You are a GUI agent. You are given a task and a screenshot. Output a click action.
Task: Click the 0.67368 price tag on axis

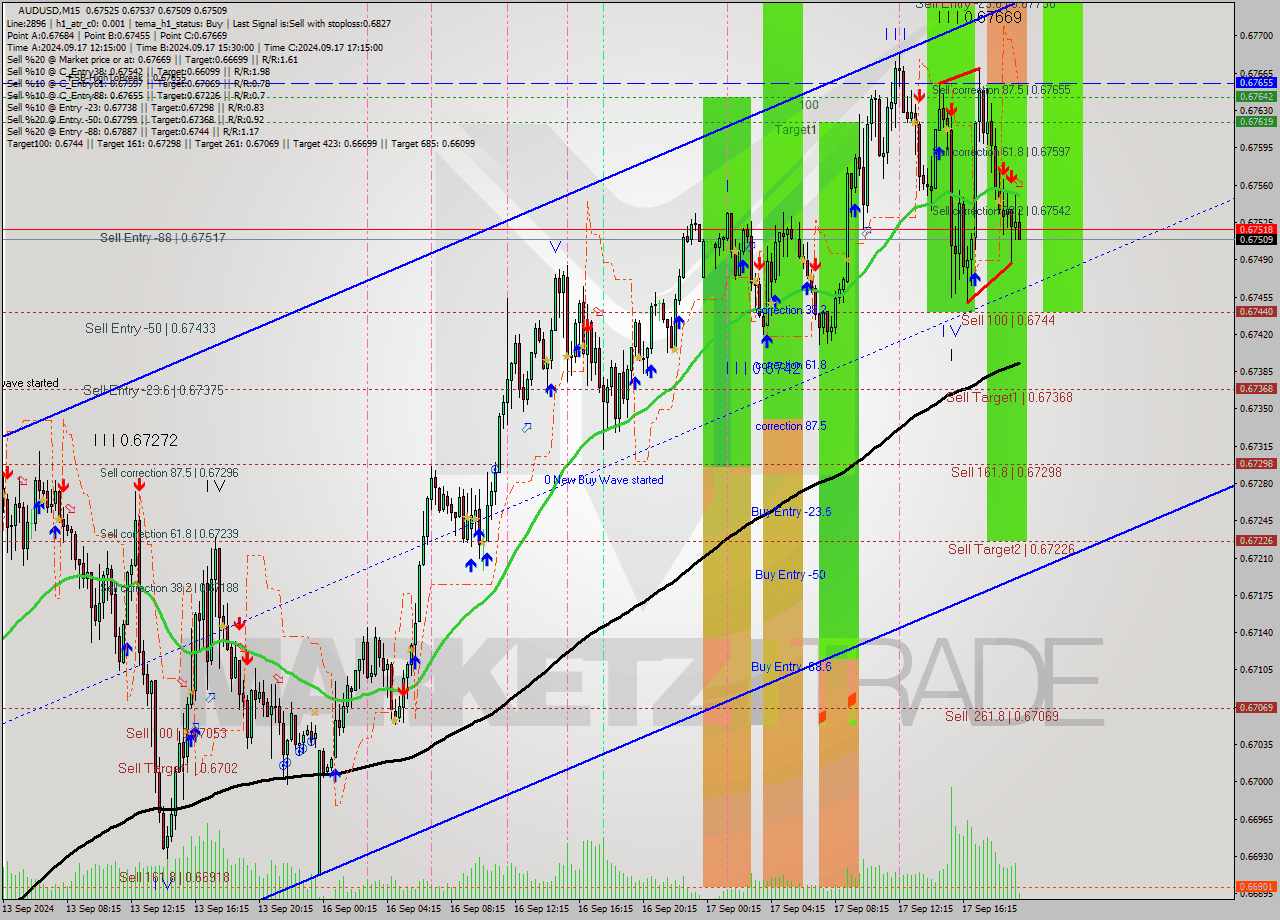pos(1256,389)
